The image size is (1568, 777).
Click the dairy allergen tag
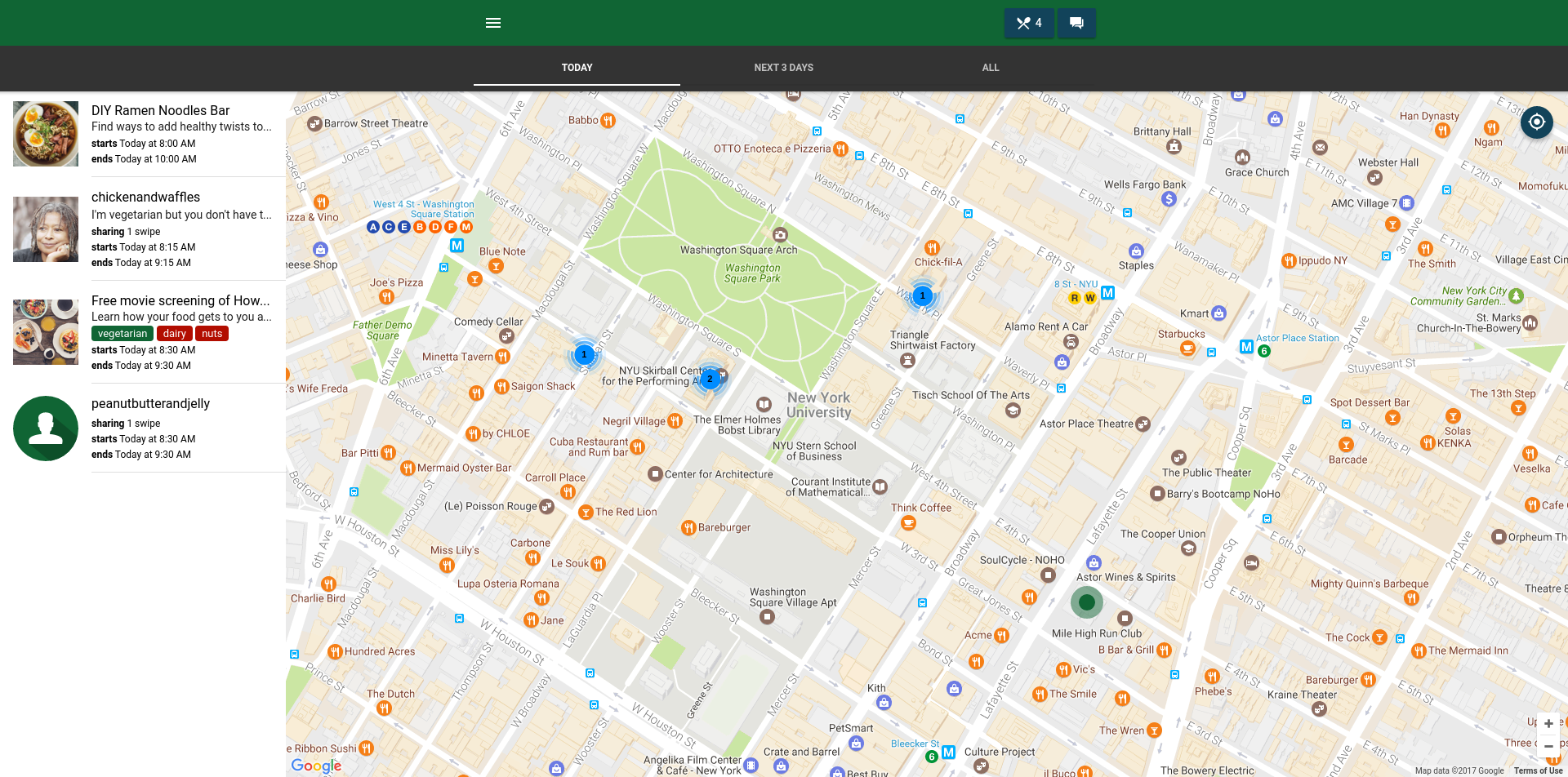tap(174, 333)
